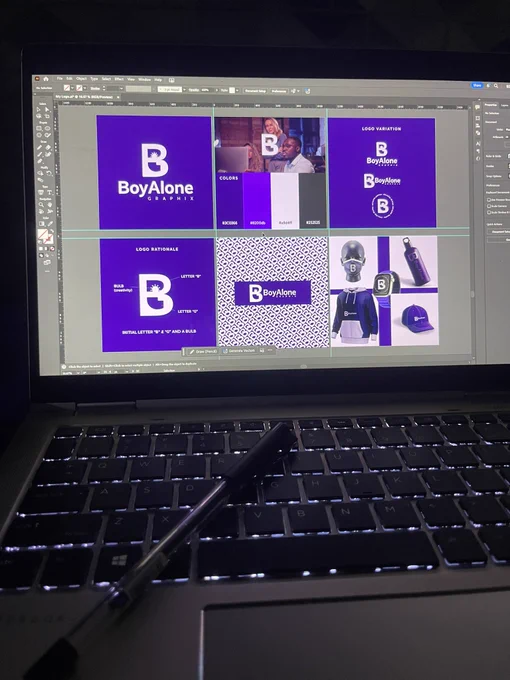Screen dimensions: 510x680
Task: Change screen mode at toolbar bottom
Action: (47, 262)
